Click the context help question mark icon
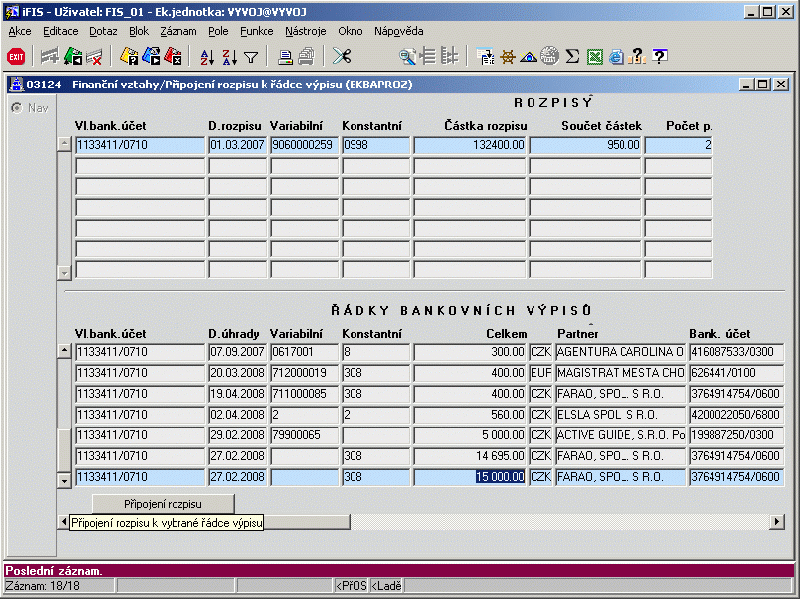 coord(637,56)
